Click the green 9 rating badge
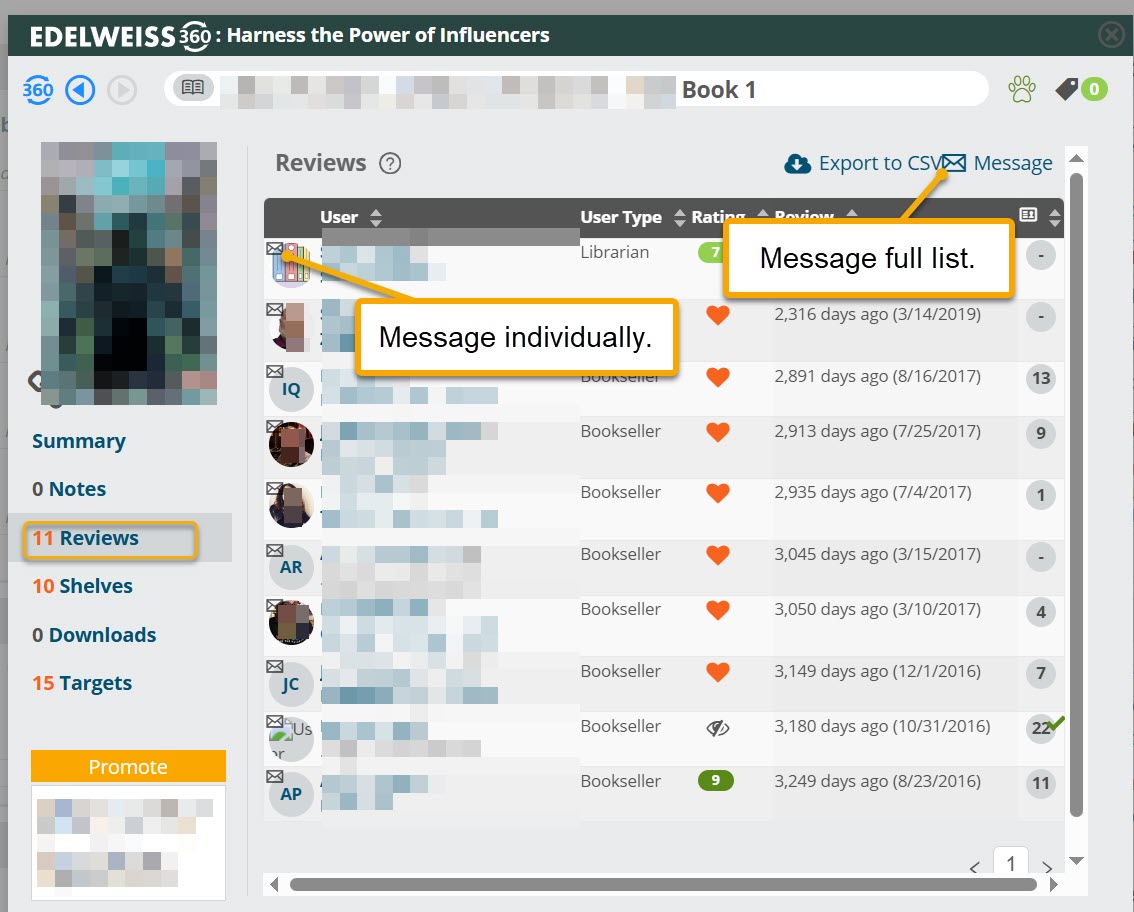This screenshot has width=1134, height=912. tap(715, 780)
